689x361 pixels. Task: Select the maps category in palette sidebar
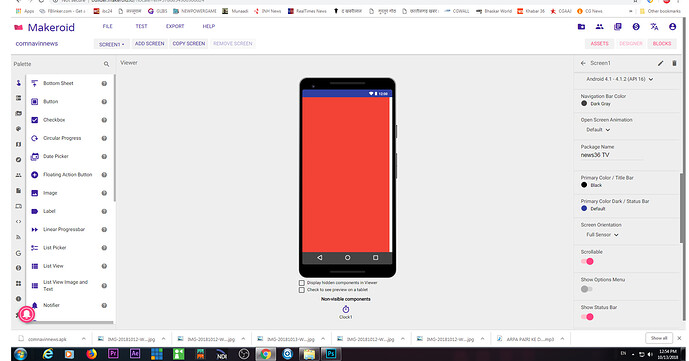(18, 144)
